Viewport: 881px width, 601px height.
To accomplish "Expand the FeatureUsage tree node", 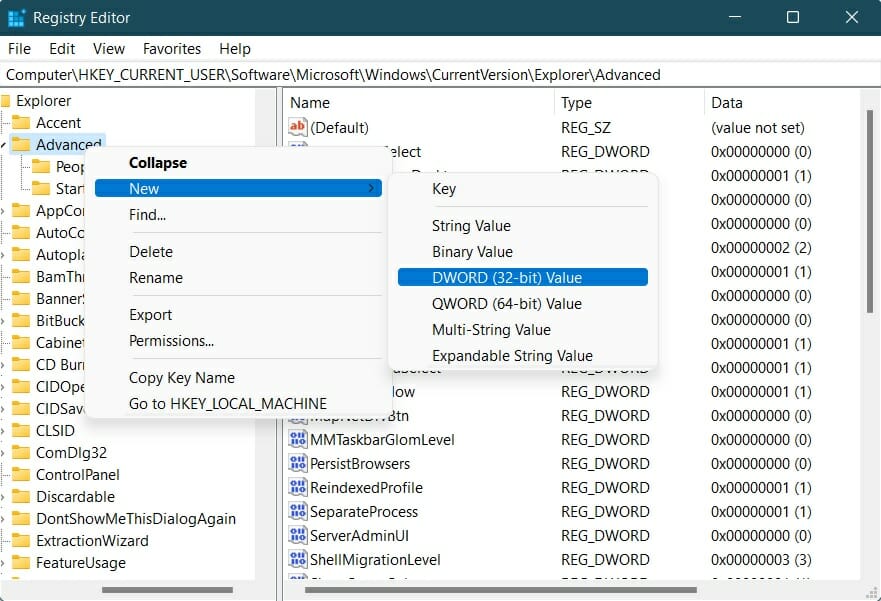I will 3,563.
